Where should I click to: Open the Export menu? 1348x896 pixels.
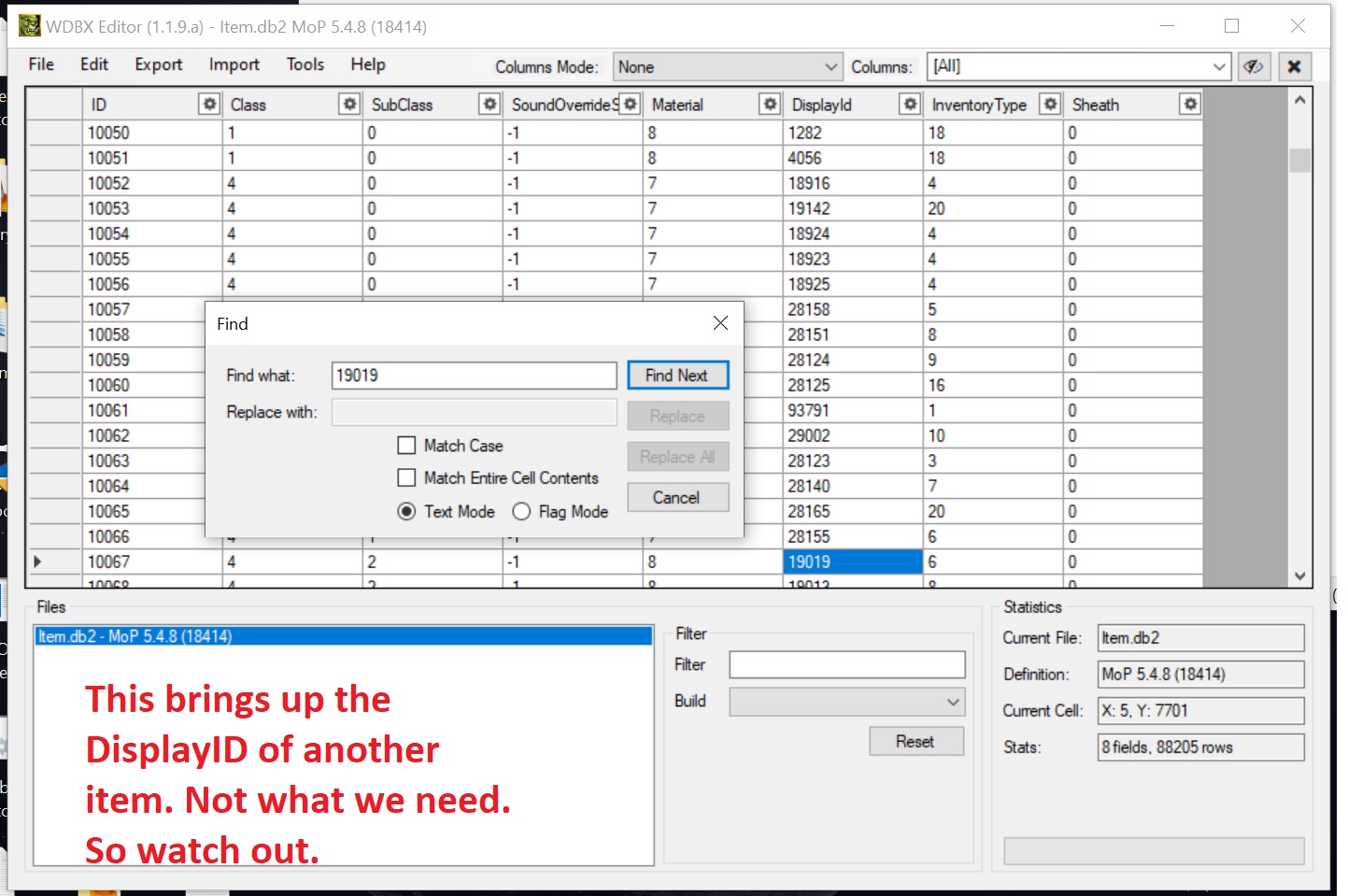point(159,64)
